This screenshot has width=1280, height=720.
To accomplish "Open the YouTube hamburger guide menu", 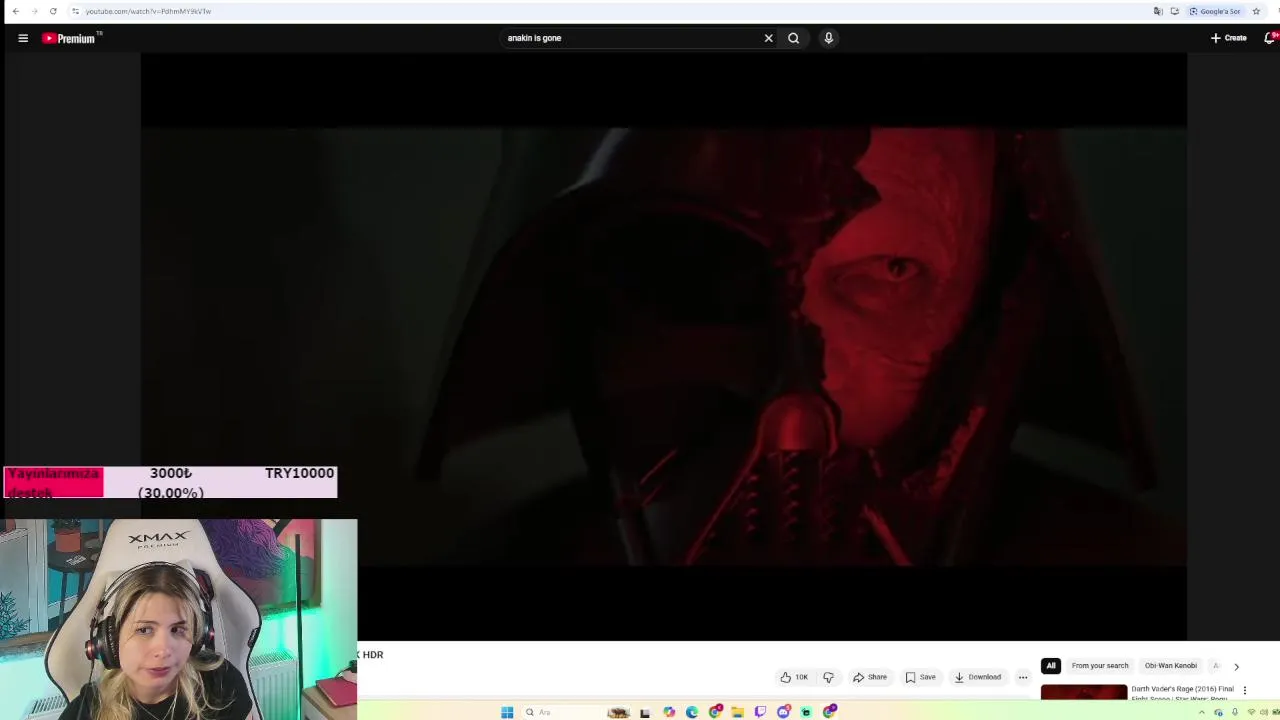I will point(23,38).
